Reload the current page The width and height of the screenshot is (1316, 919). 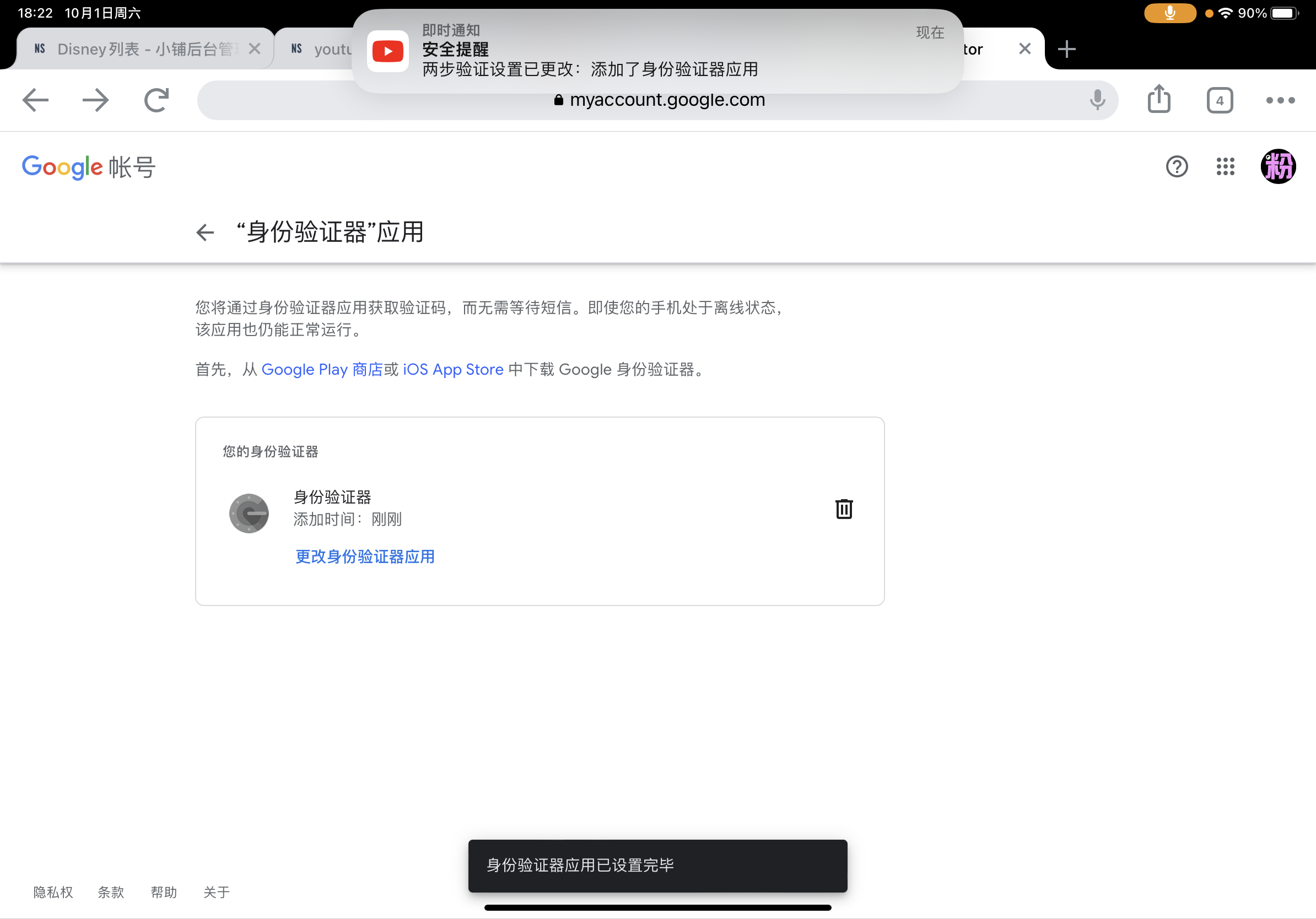tap(157, 100)
